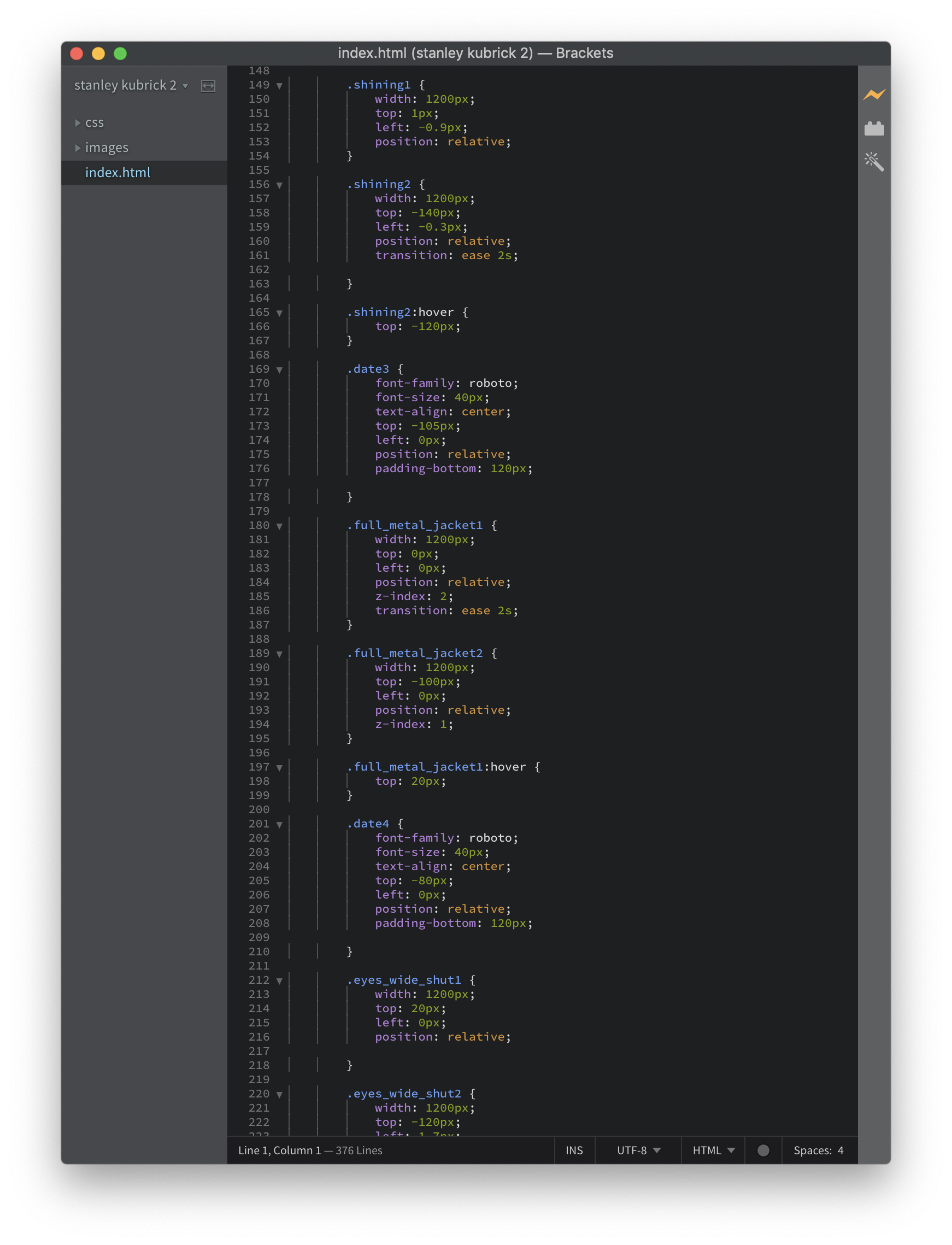This screenshot has height=1245, width=952.
Task: Collapse .eyes_wide_shut2 block at line 220
Action: 279,1094
